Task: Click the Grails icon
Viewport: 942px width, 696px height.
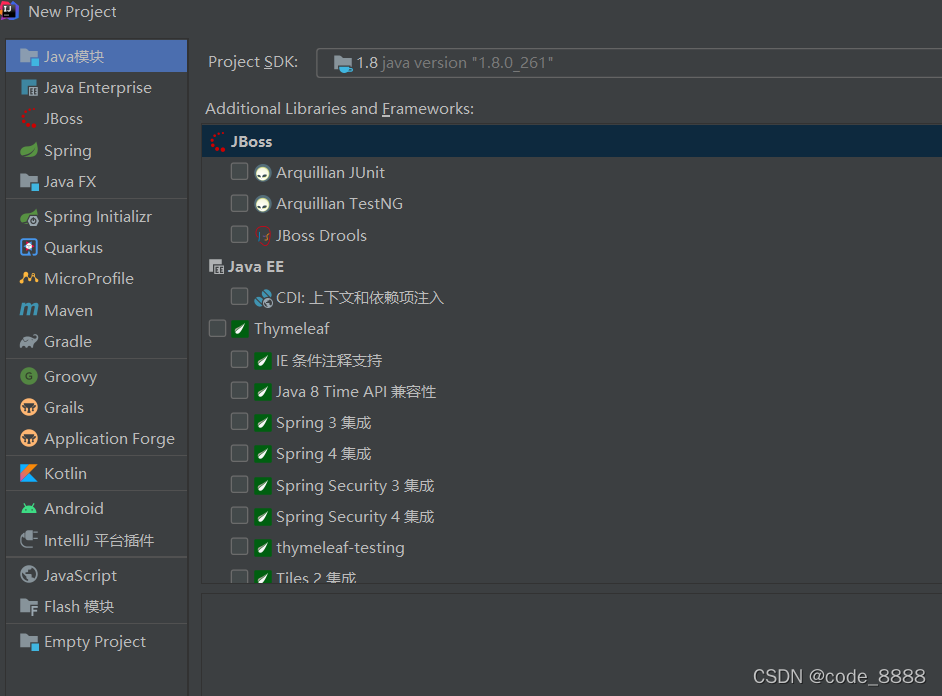Action: (29, 407)
